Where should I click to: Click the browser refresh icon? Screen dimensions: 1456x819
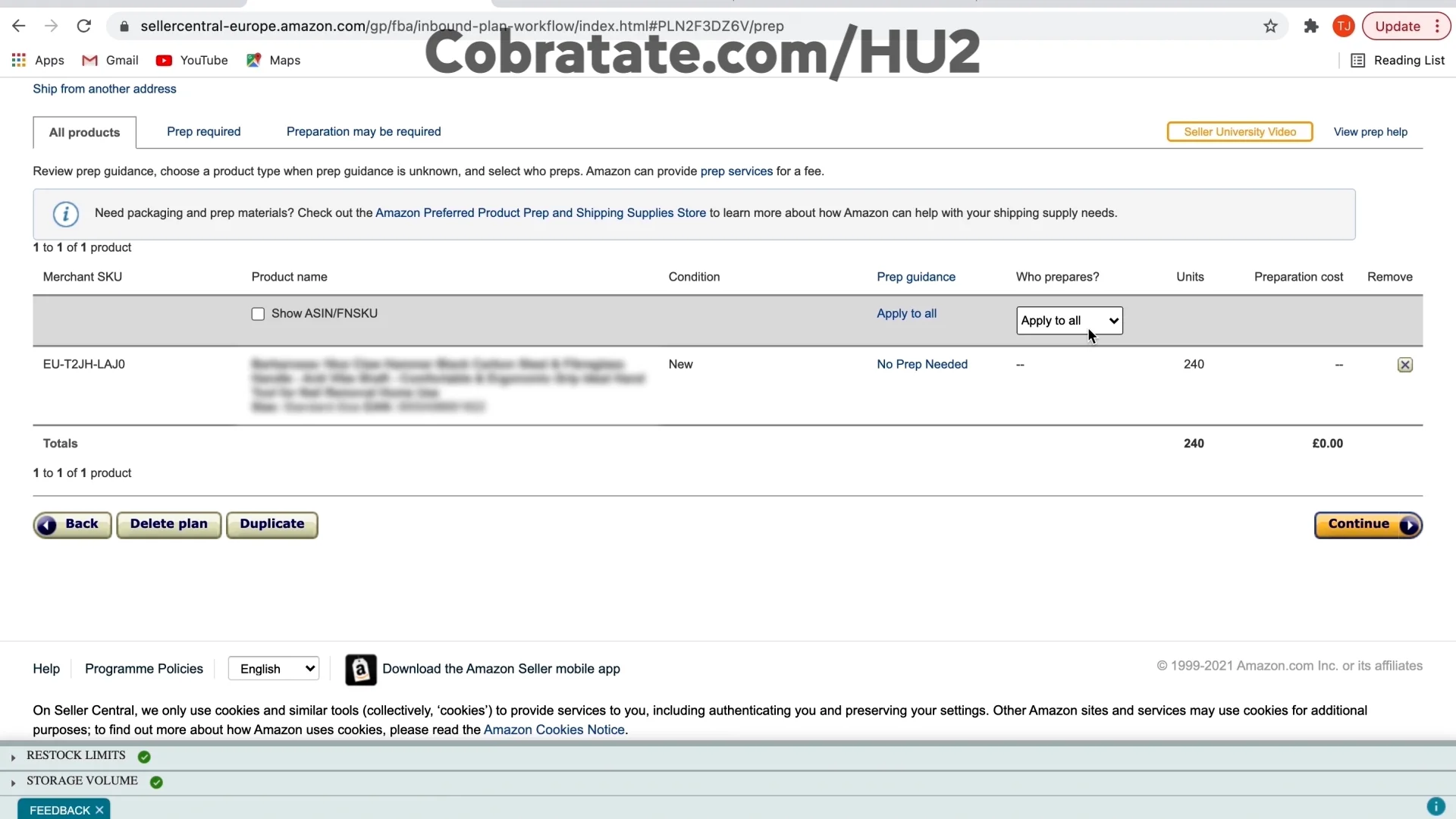point(85,26)
